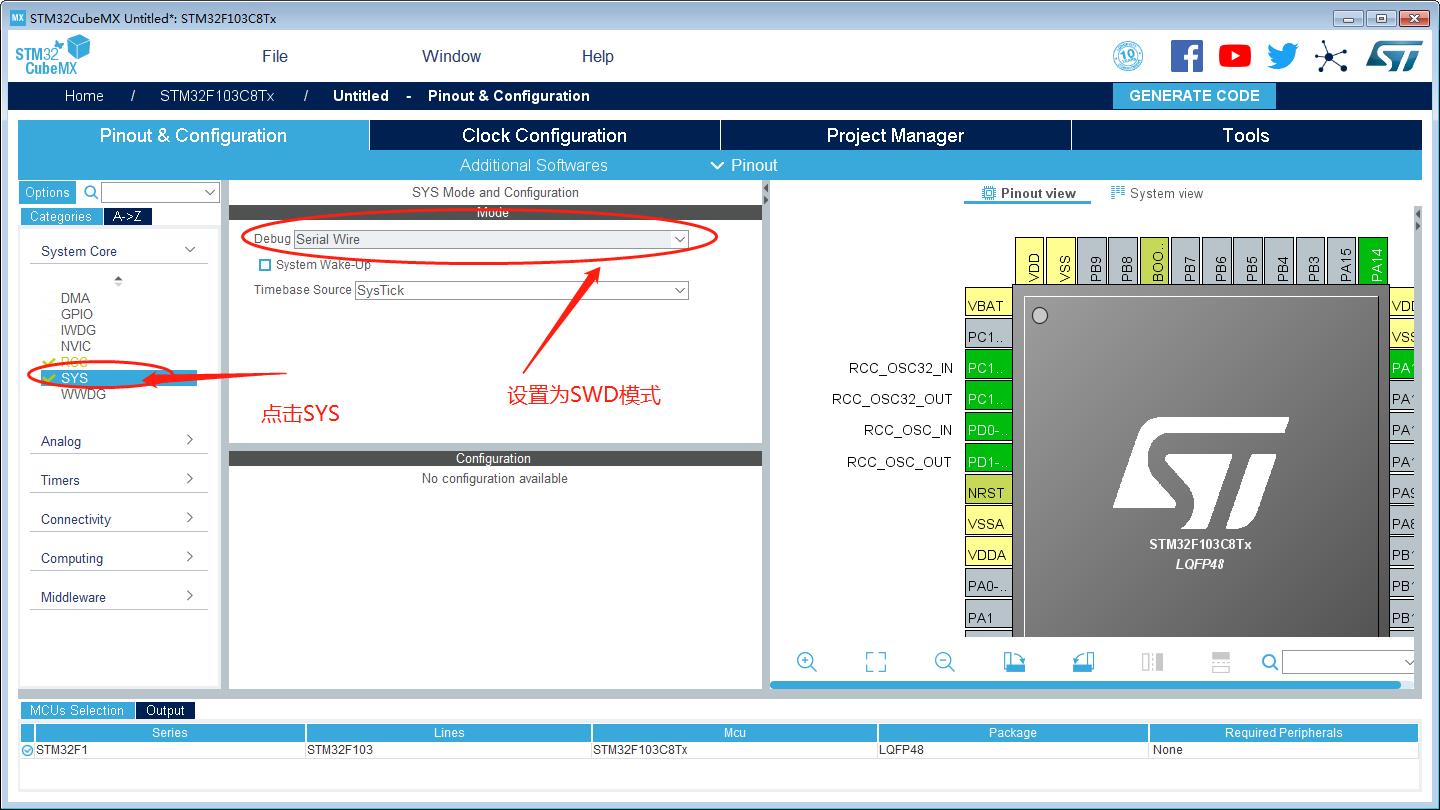Select NVIC in System Core

pyautogui.click(x=76, y=346)
